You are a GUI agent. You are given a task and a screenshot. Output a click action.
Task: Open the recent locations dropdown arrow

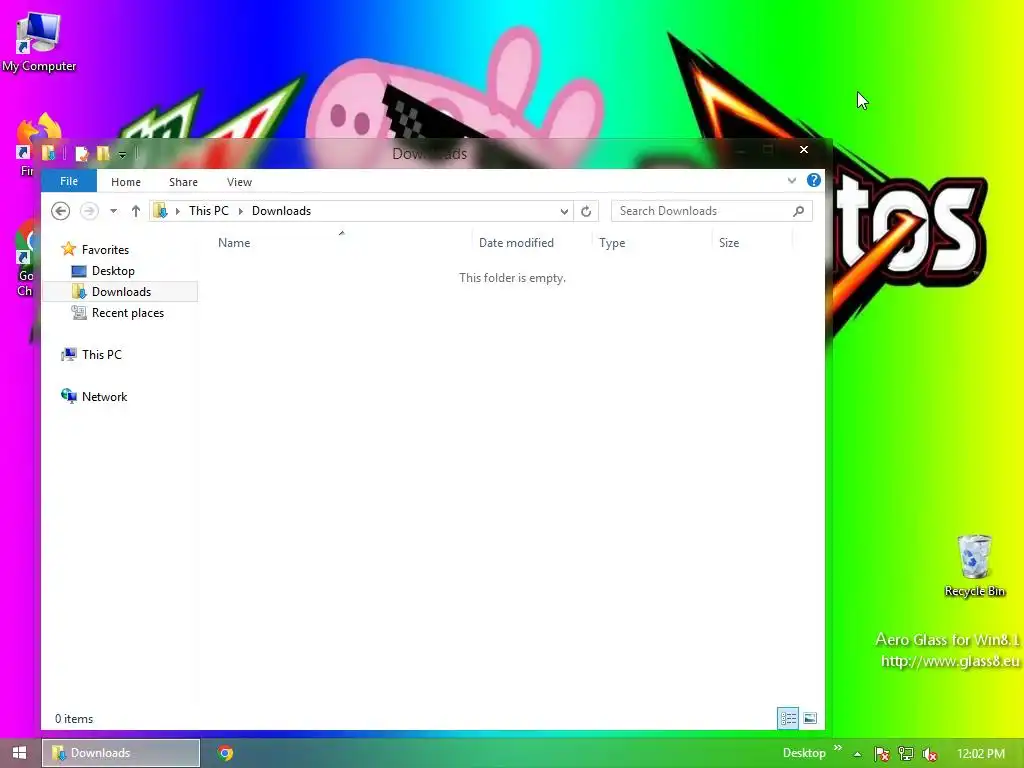pos(113,211)
